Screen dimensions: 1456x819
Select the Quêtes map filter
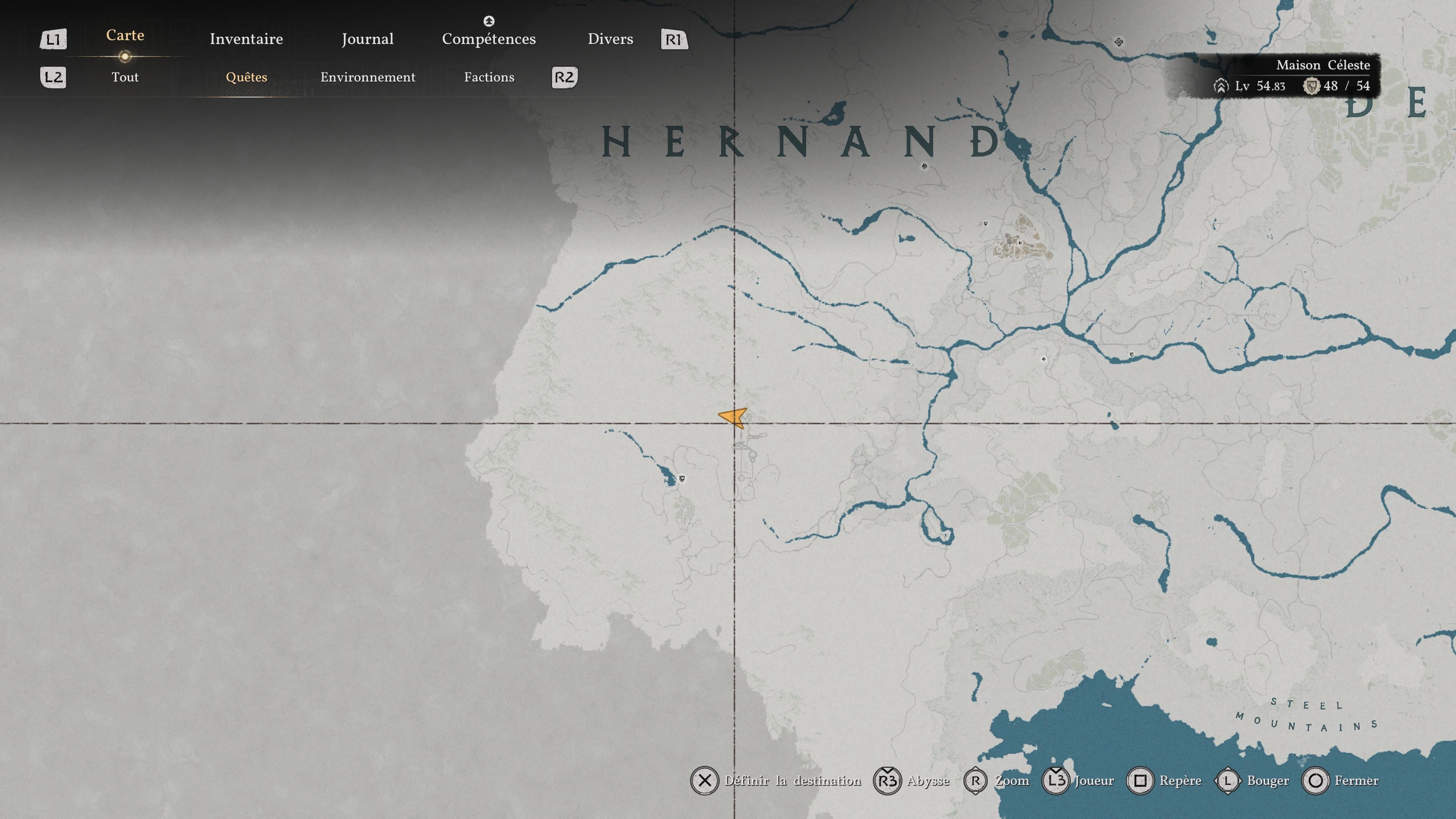[x=246, y=77]
